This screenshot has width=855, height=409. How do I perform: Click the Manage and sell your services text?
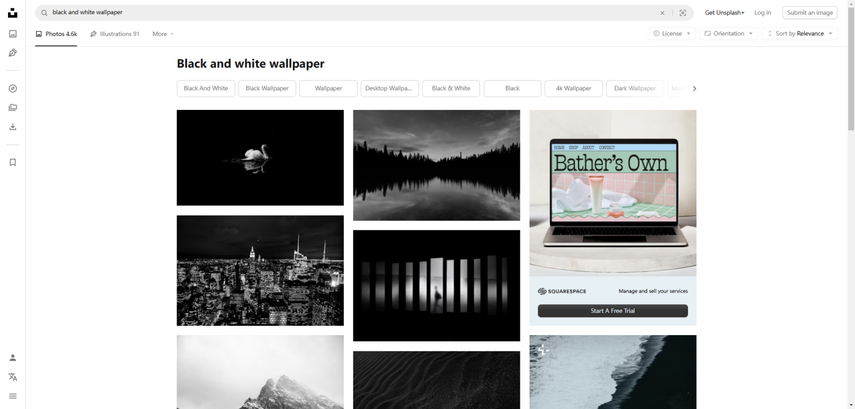[x=653, y=291]
